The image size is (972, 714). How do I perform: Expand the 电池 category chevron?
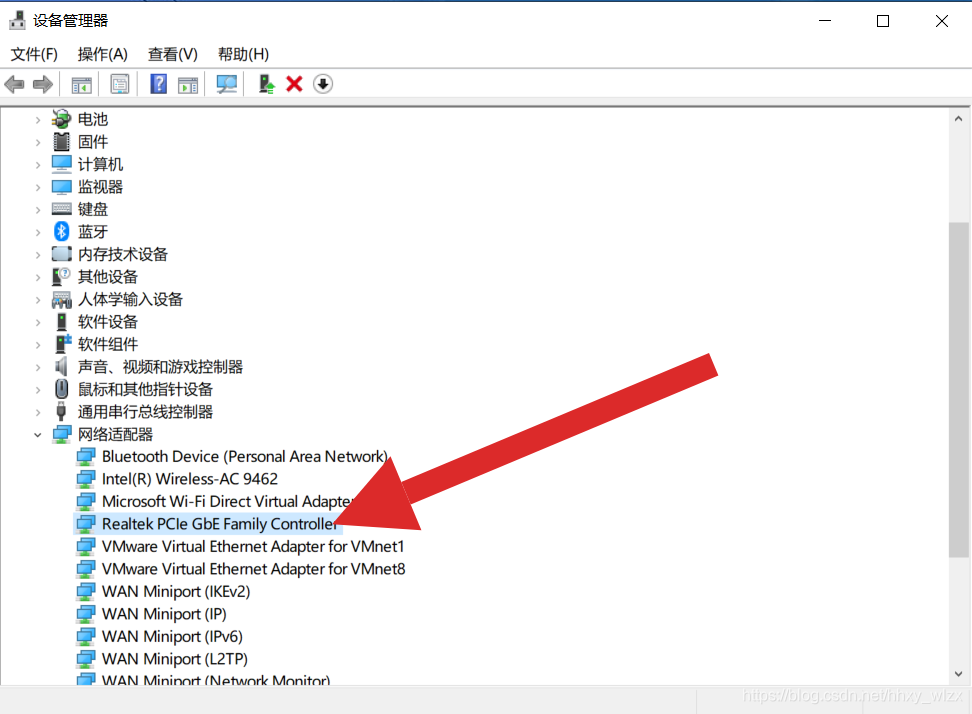(38, 120)
